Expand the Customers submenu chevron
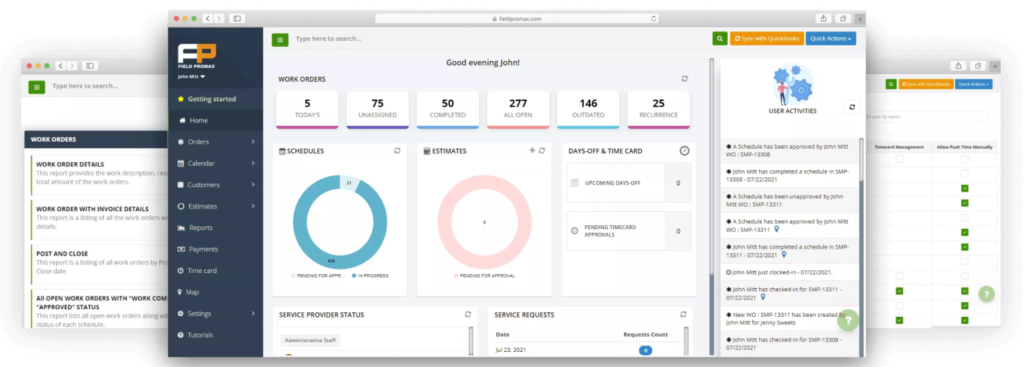The height and width of the screenshot is (367, 1024). tap(253, 185)
